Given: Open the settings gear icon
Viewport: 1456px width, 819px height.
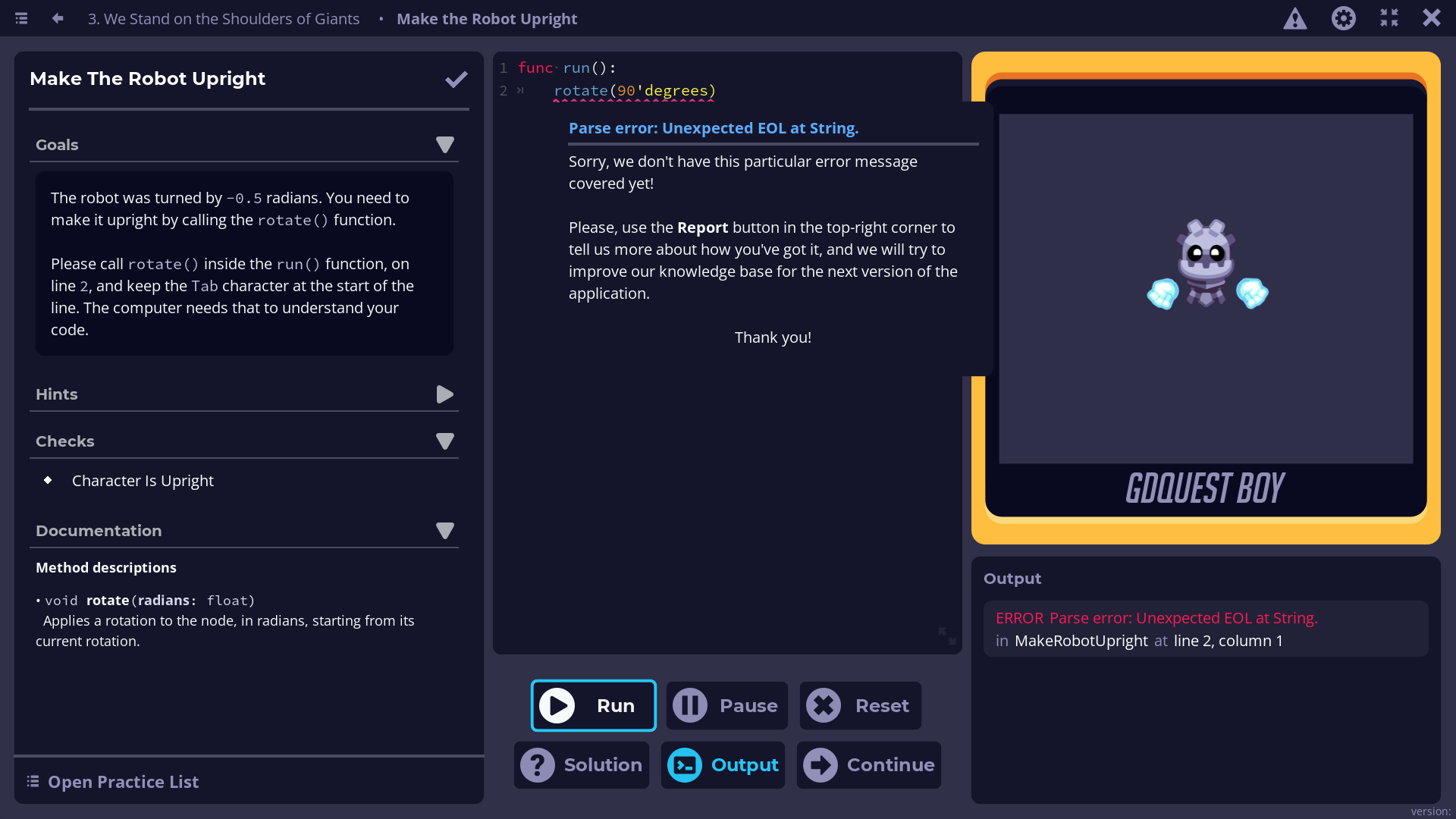Looking at the screenshot, I should pos(1343,18).
